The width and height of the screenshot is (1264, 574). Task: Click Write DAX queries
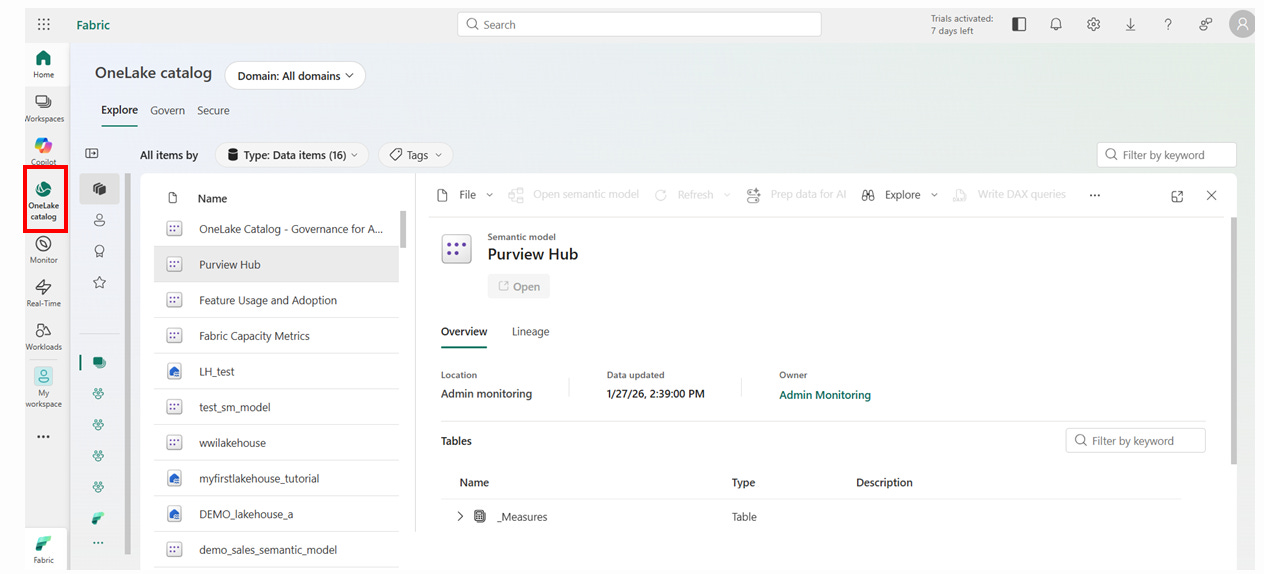pyautogui.click(x=1009, y=195)
